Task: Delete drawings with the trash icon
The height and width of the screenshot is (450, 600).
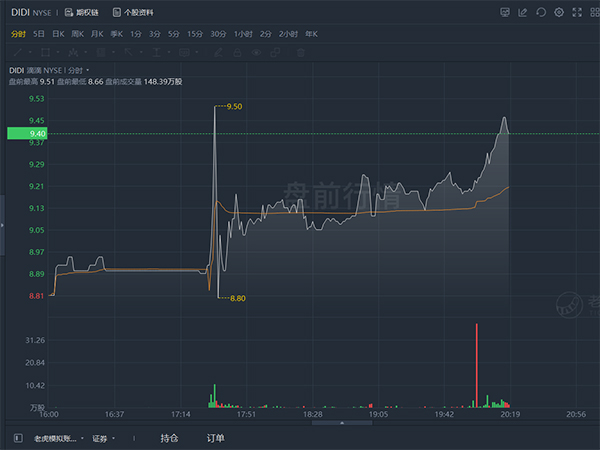Action: pos(301,52)
